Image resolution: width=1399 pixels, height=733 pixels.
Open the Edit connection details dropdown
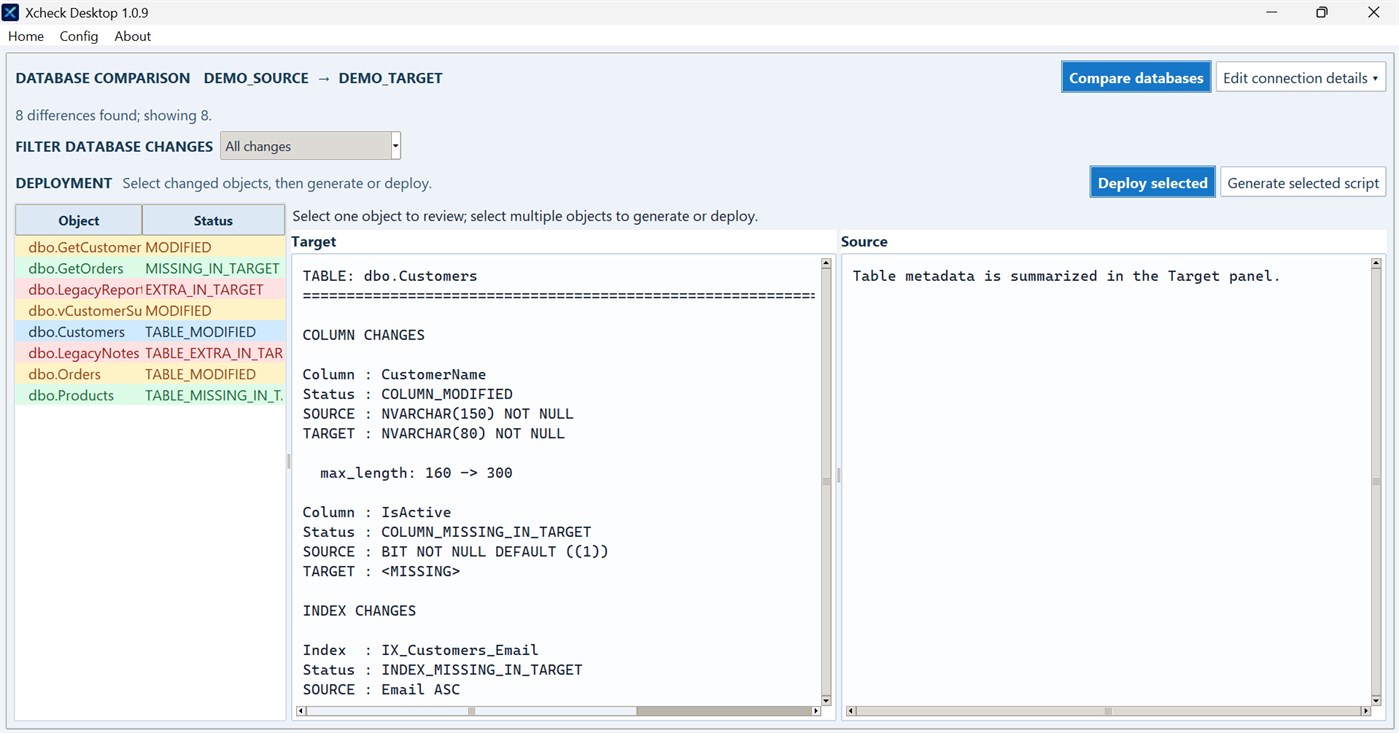pos(1300,78)
